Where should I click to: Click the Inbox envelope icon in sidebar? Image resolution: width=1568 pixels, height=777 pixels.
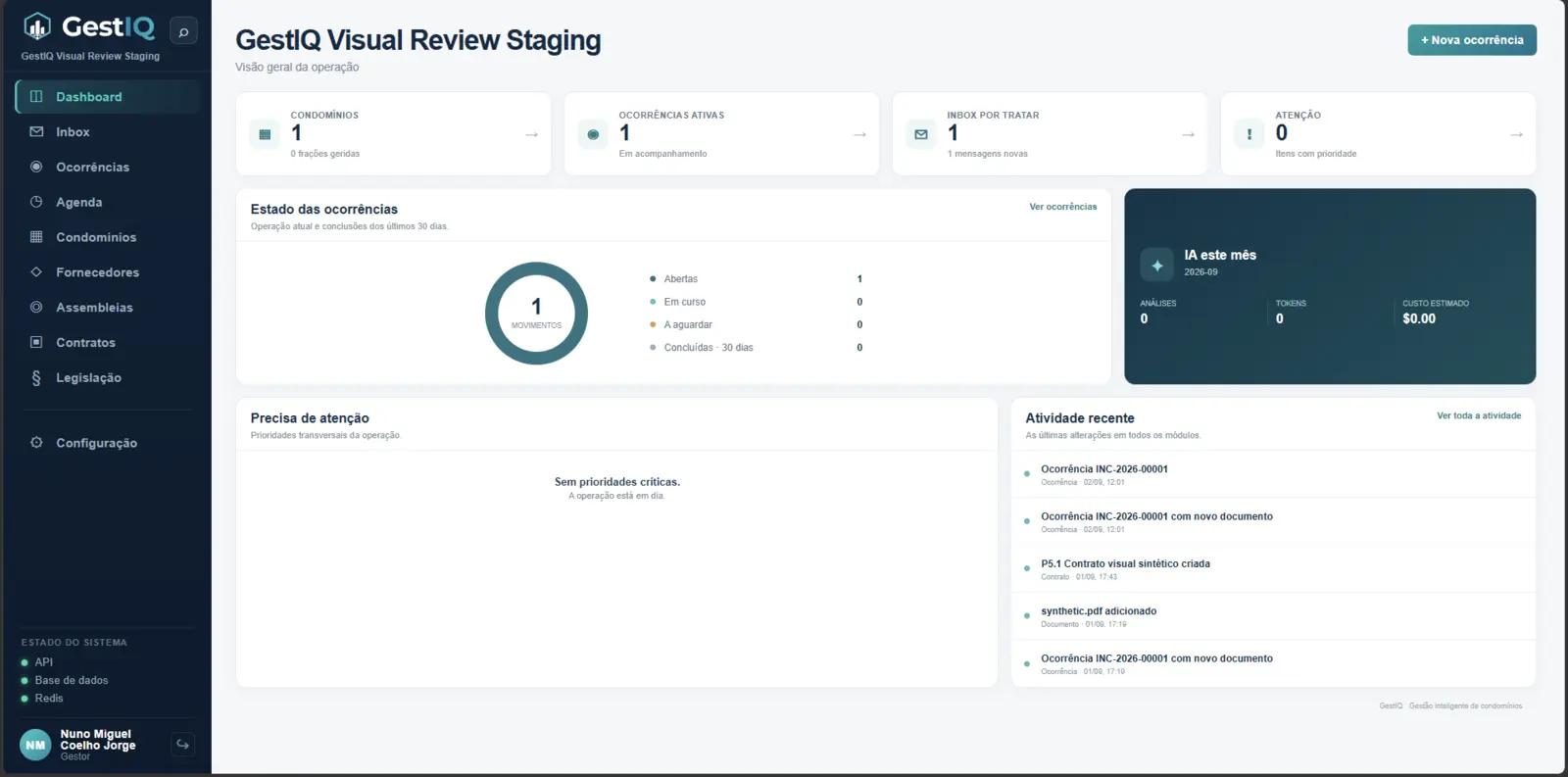point(36,131)
